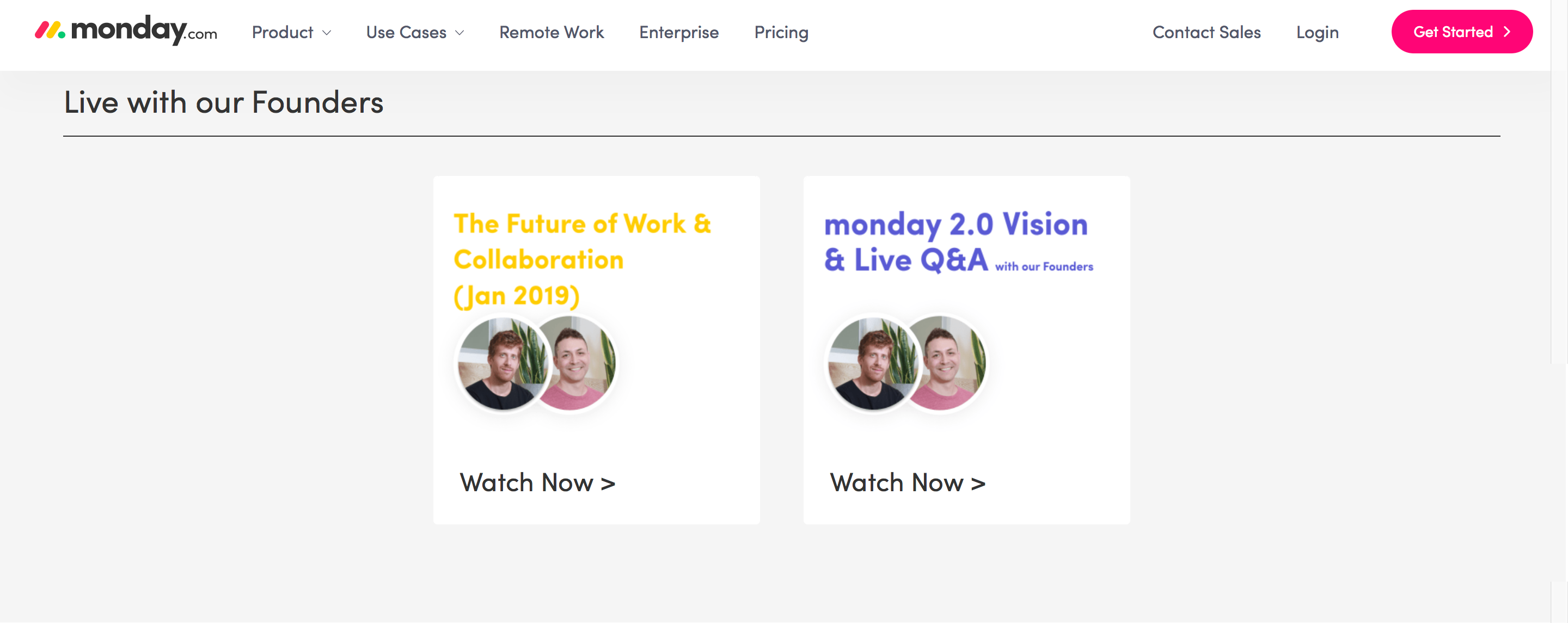
Task: Click red-haired founder photo in left card
Action: coord(501,364)
